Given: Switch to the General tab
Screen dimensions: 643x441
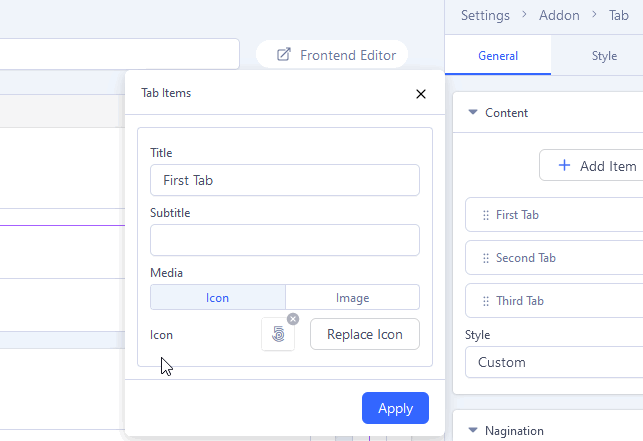Looking at the screenshot, I should click(498, 56).
